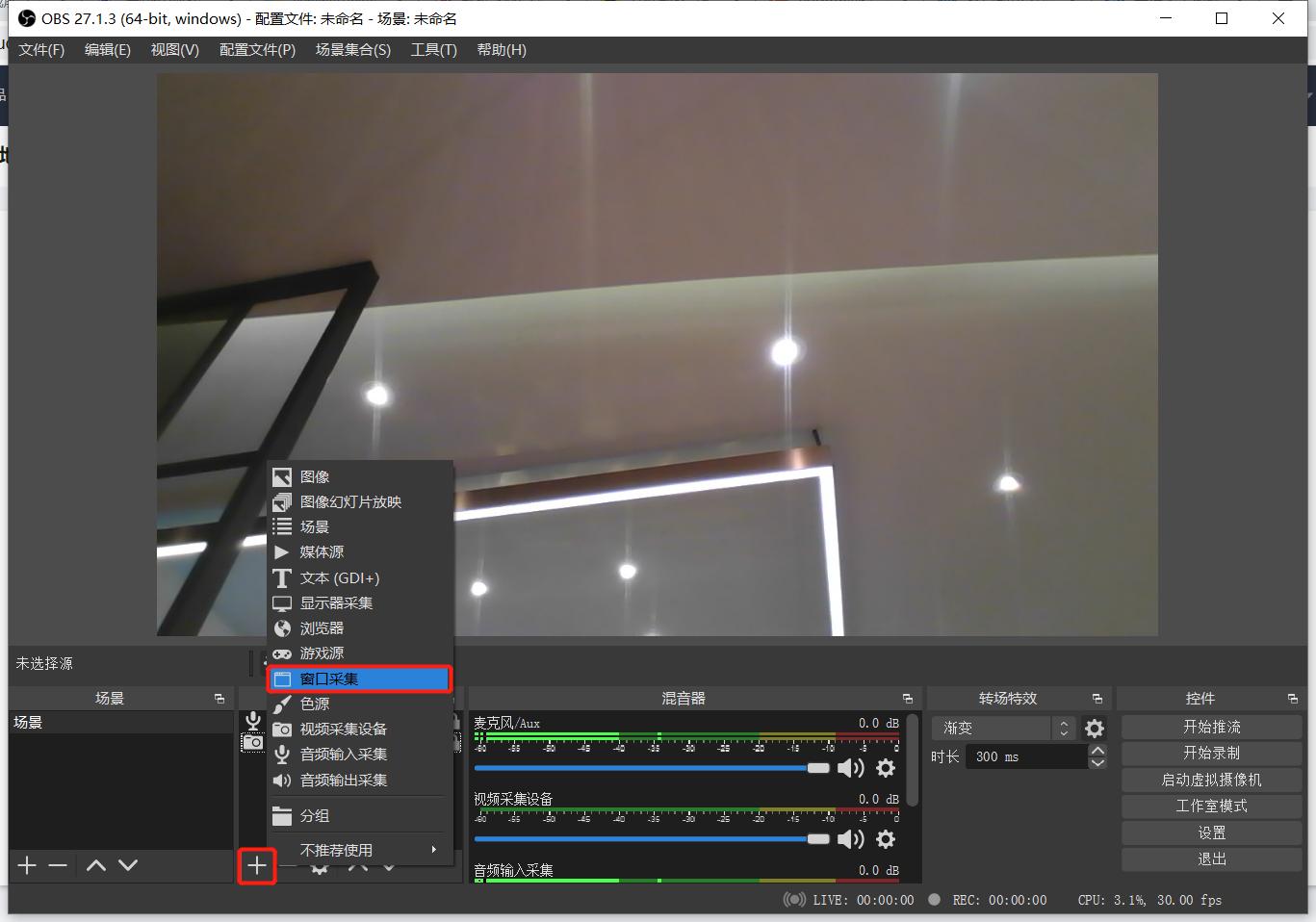Open transition properties gear next to 渐变
The width and height of the screenshot is (1316, 922).
(1095, 729)
